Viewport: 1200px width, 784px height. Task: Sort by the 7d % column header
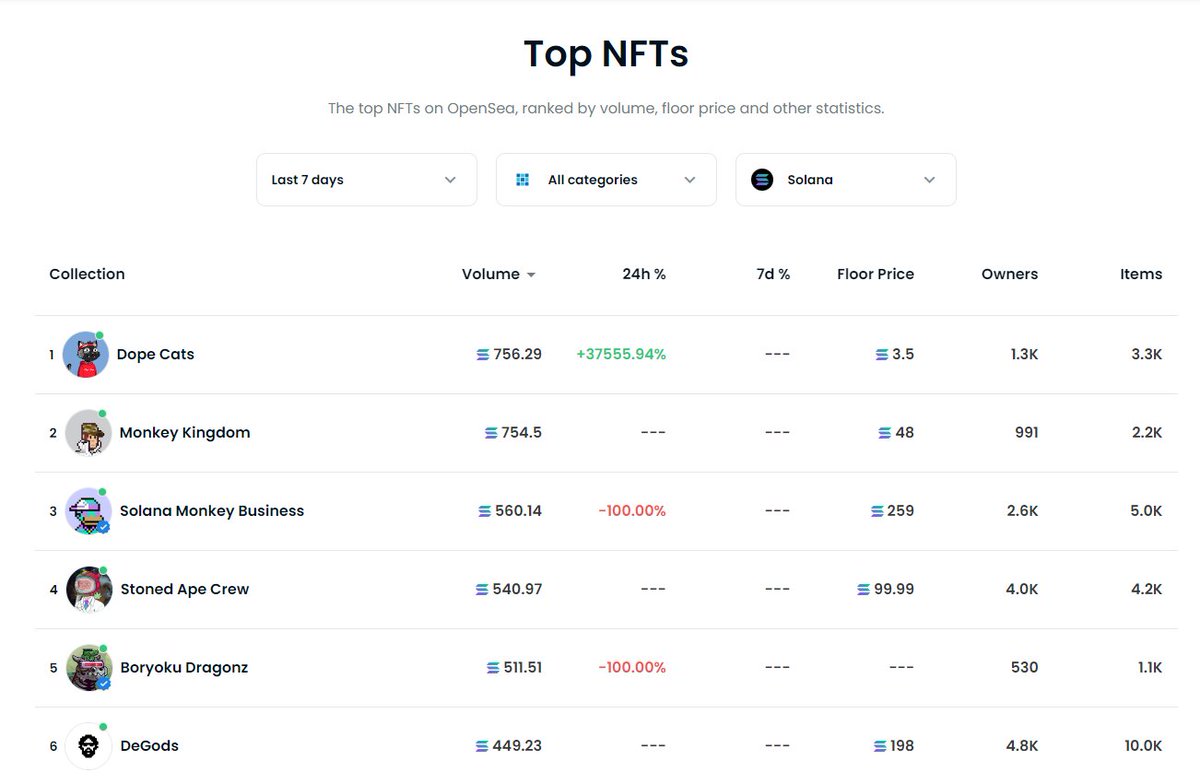tap(773, 274)
